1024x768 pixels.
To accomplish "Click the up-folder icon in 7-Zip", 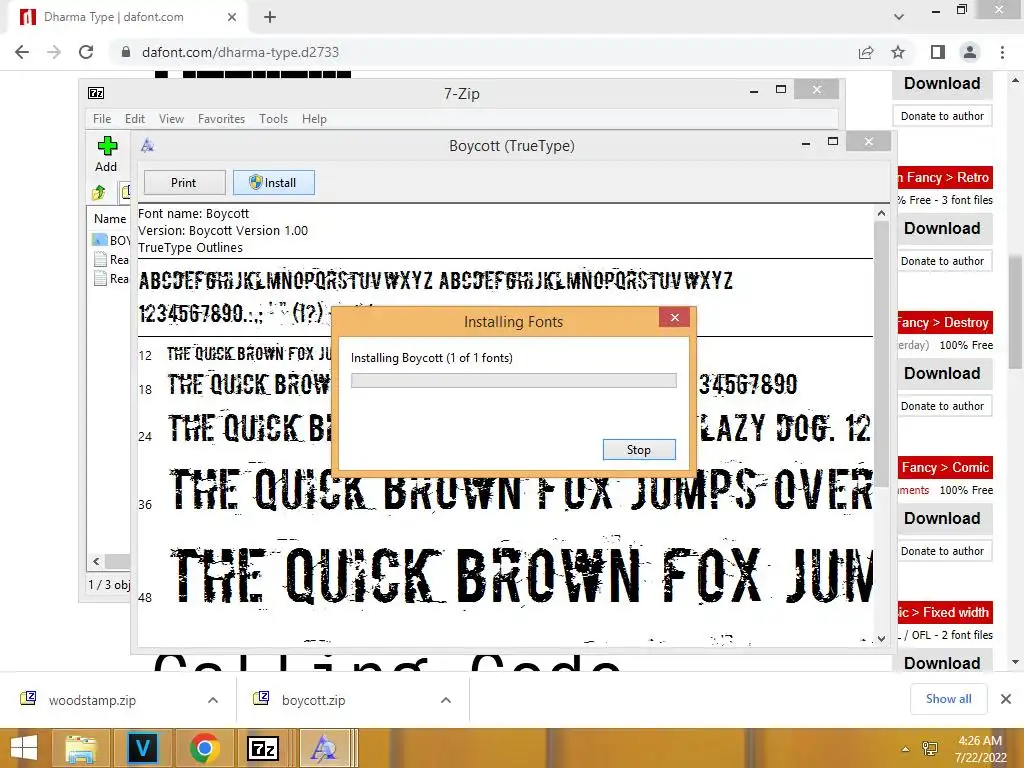I will pos(99,192).
